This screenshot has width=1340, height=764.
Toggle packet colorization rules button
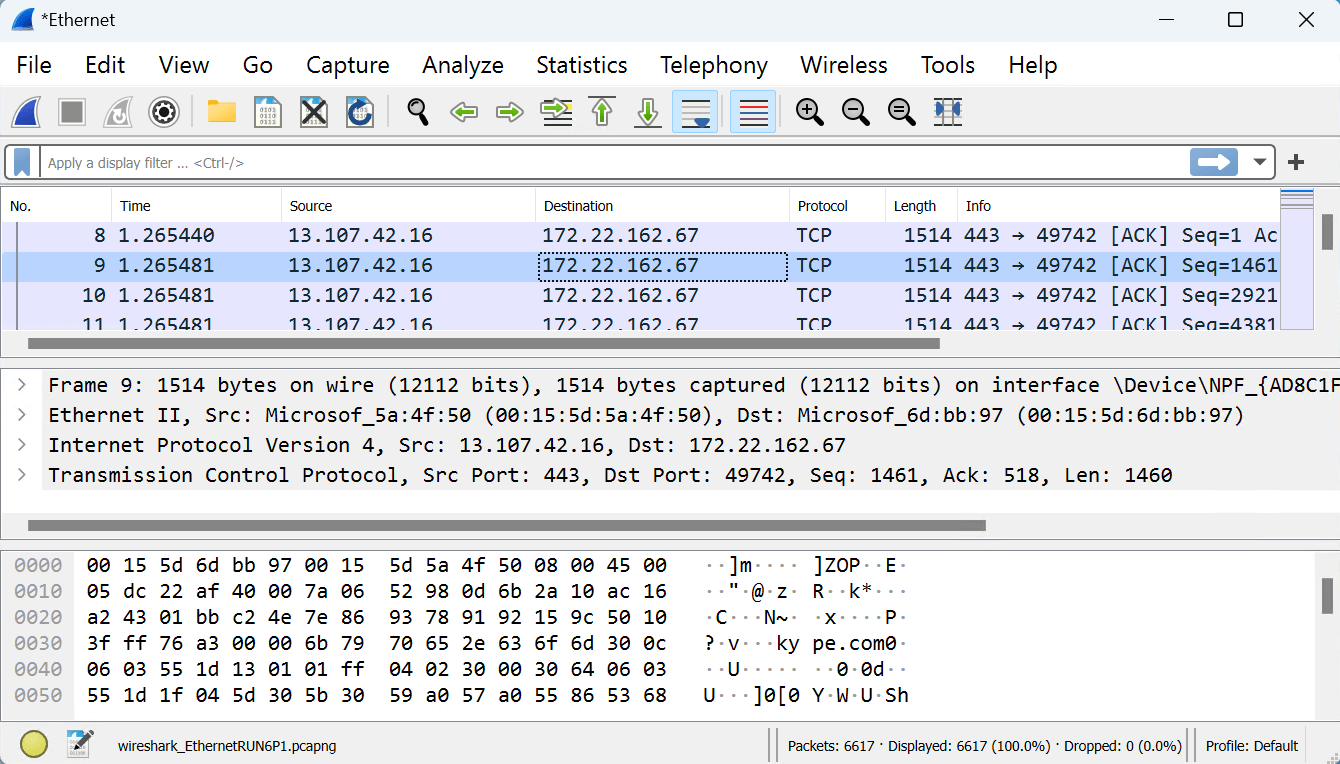tap(753, 112)
